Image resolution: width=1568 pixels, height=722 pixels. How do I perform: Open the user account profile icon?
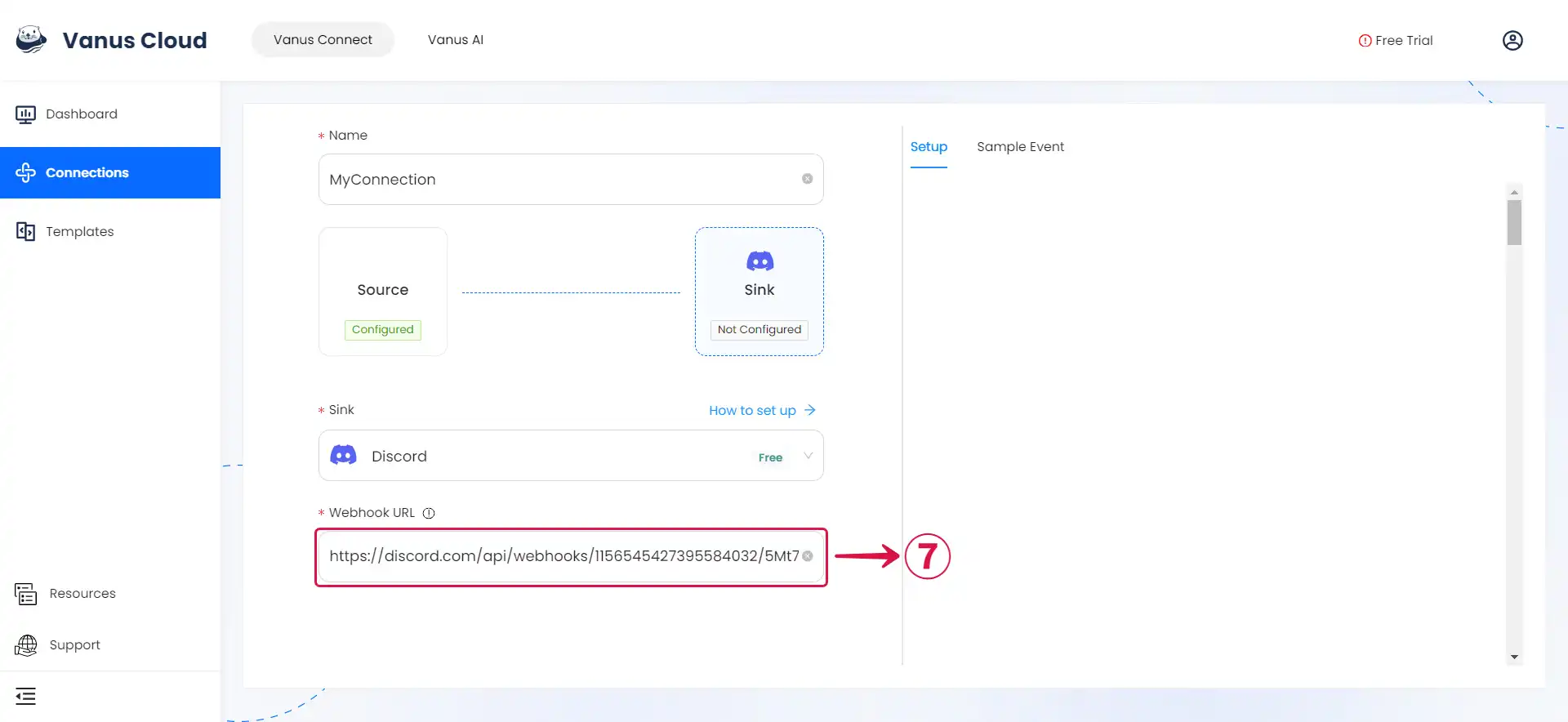(1512, 40)
